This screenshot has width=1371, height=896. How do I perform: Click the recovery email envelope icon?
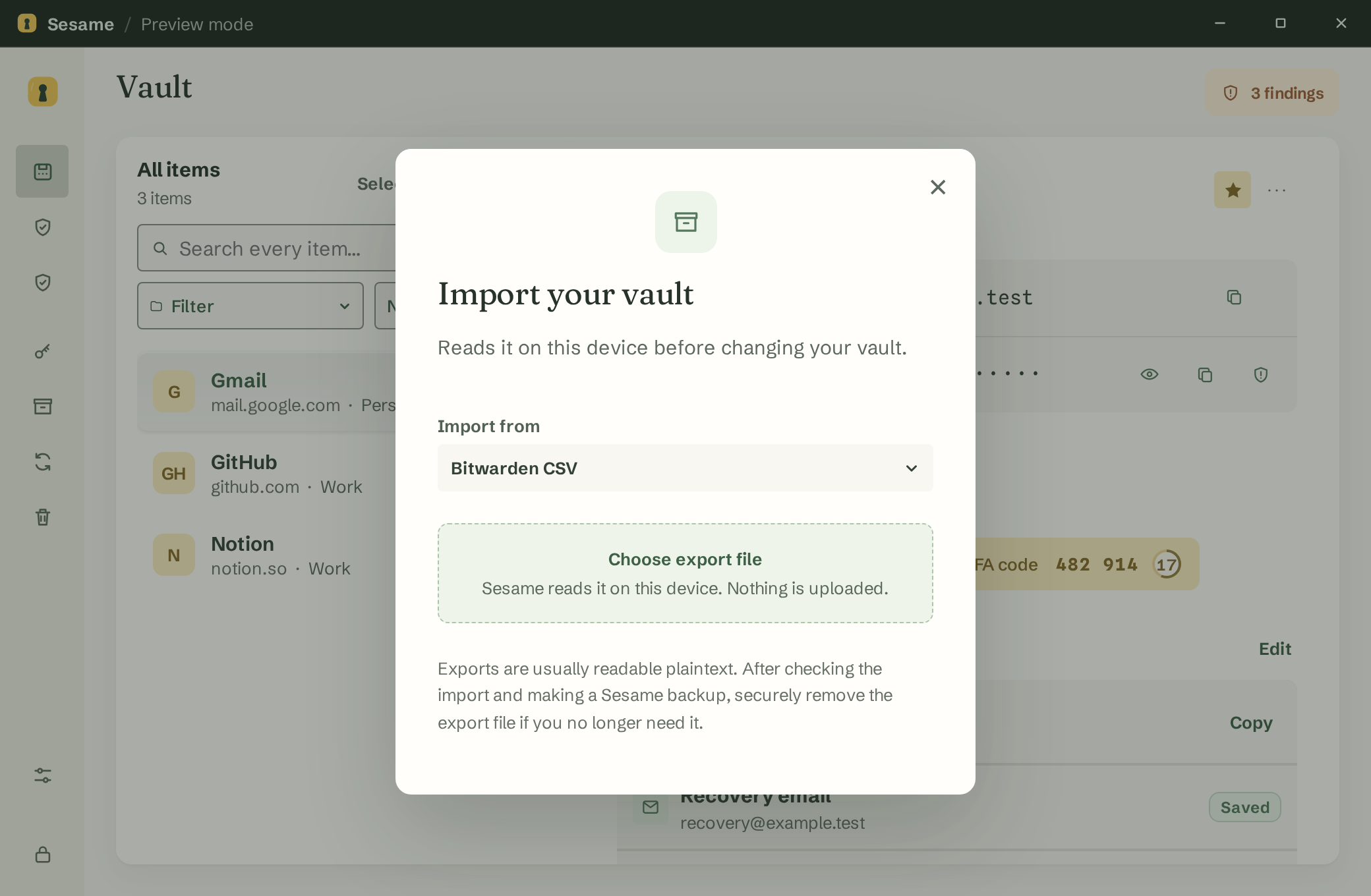pyautogui.click(x=651, y=807)
